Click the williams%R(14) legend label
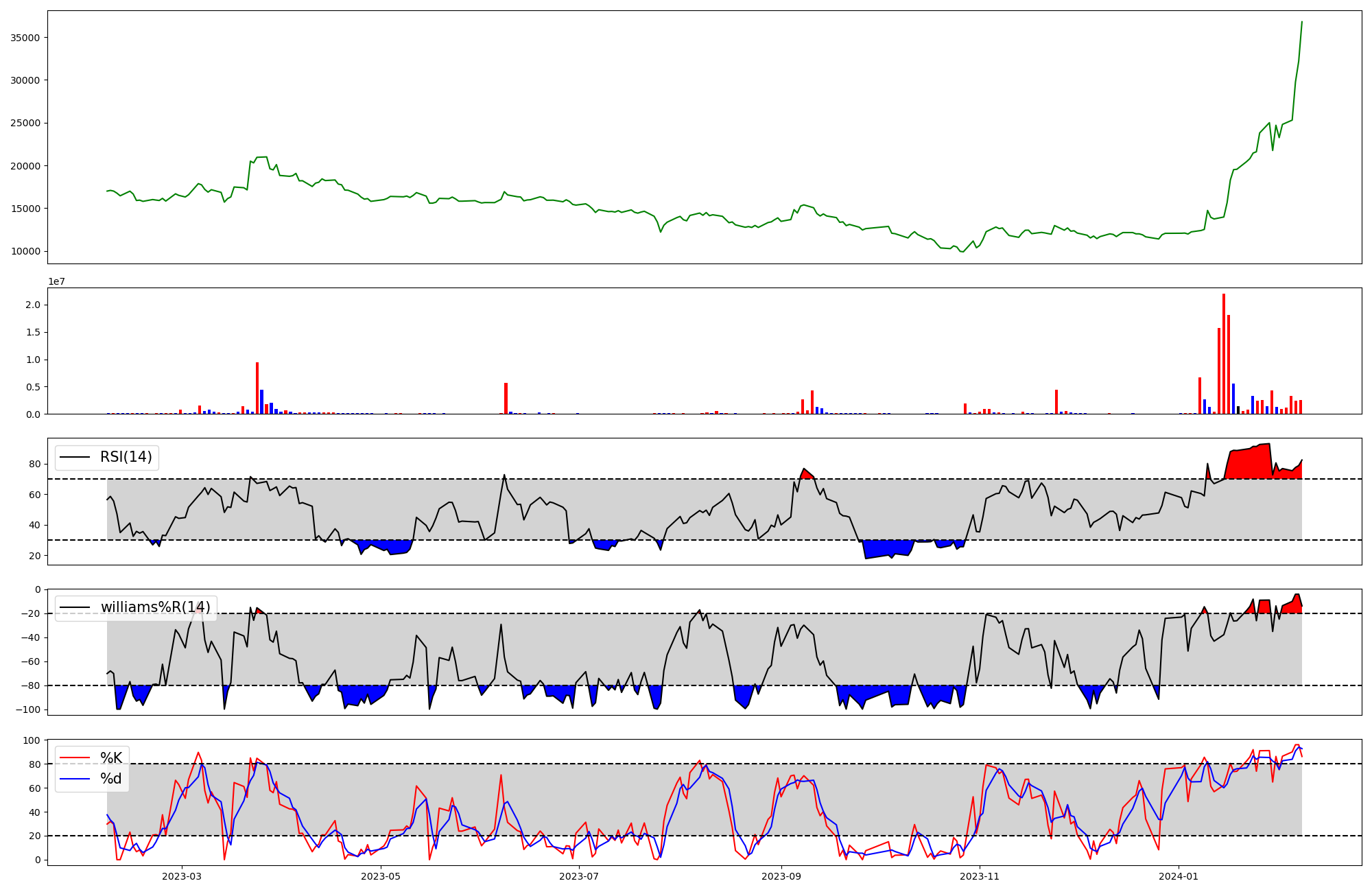 pos(155,607)
